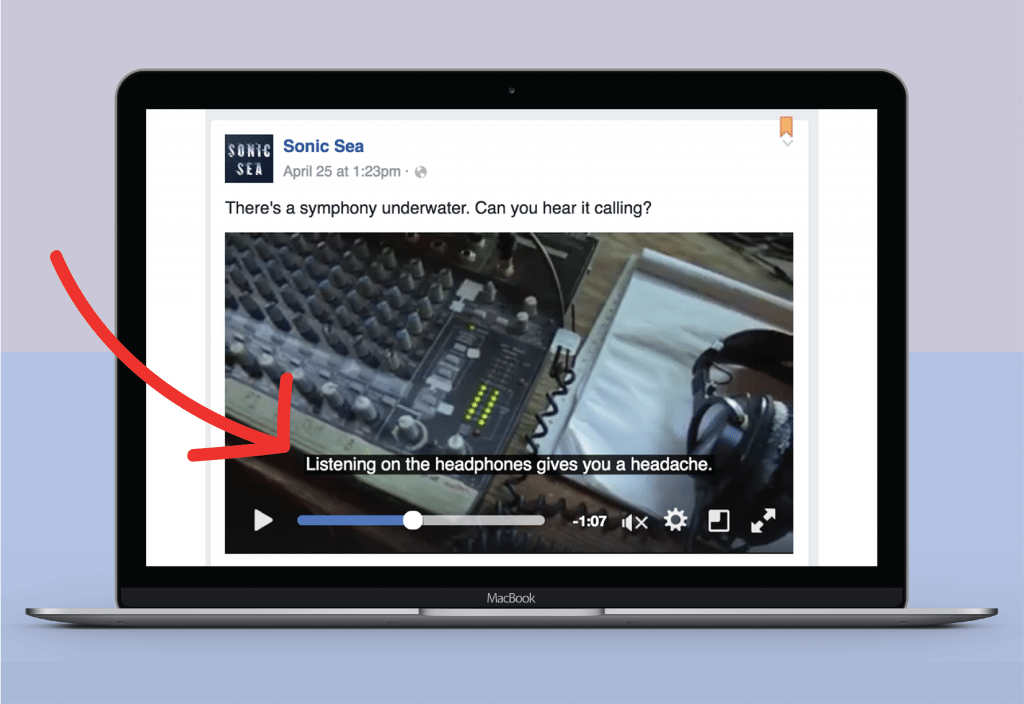Jump ahead on the seek bar
The image size is (1024, 704).
tap(490, 519)
